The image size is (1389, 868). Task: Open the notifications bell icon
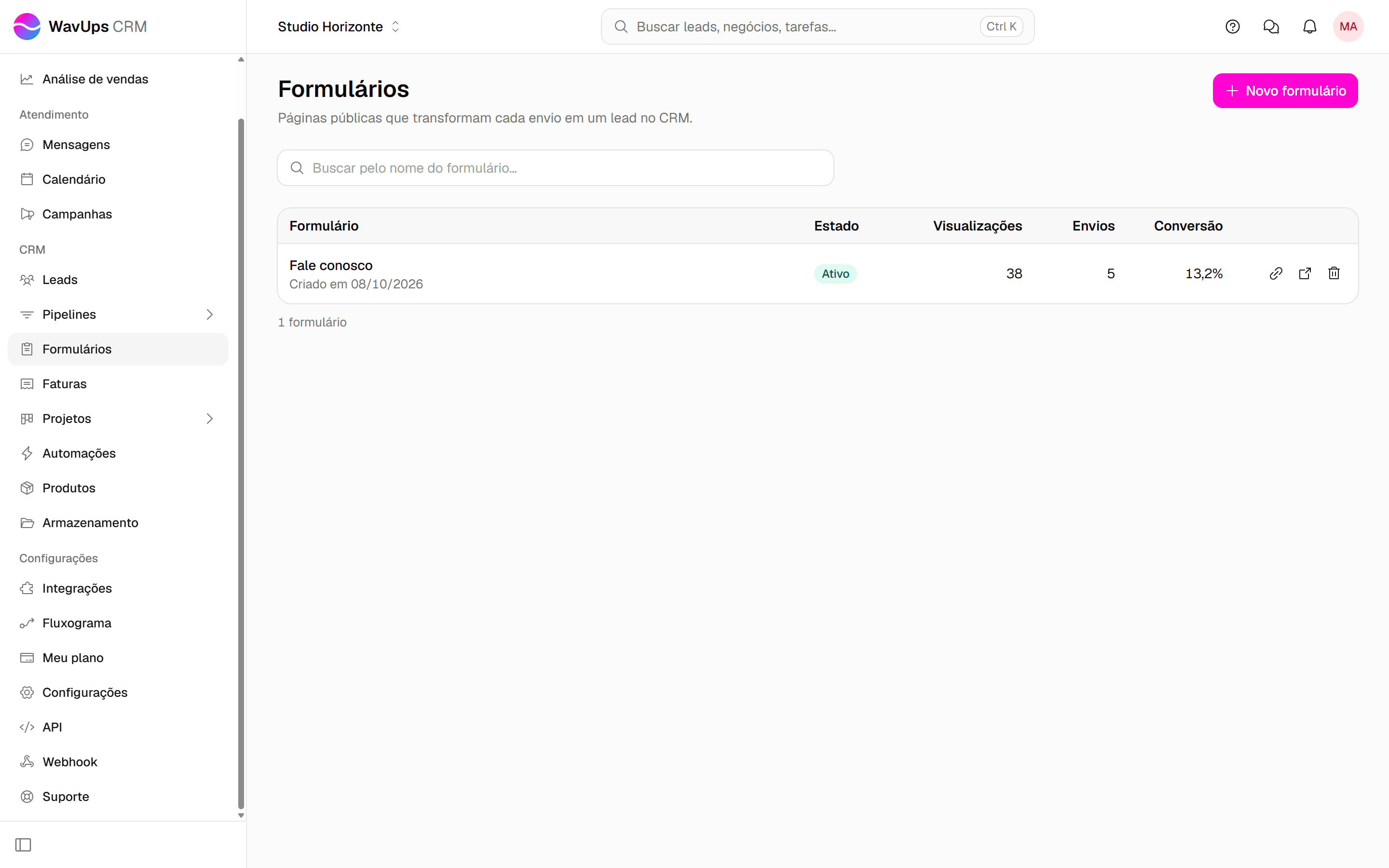(x=1309, y=27)
